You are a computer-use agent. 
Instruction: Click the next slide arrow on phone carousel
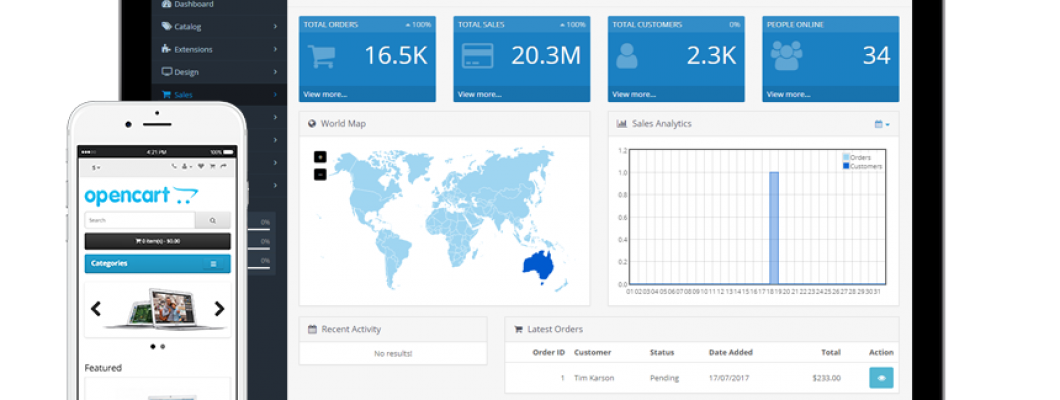(219, 309)
